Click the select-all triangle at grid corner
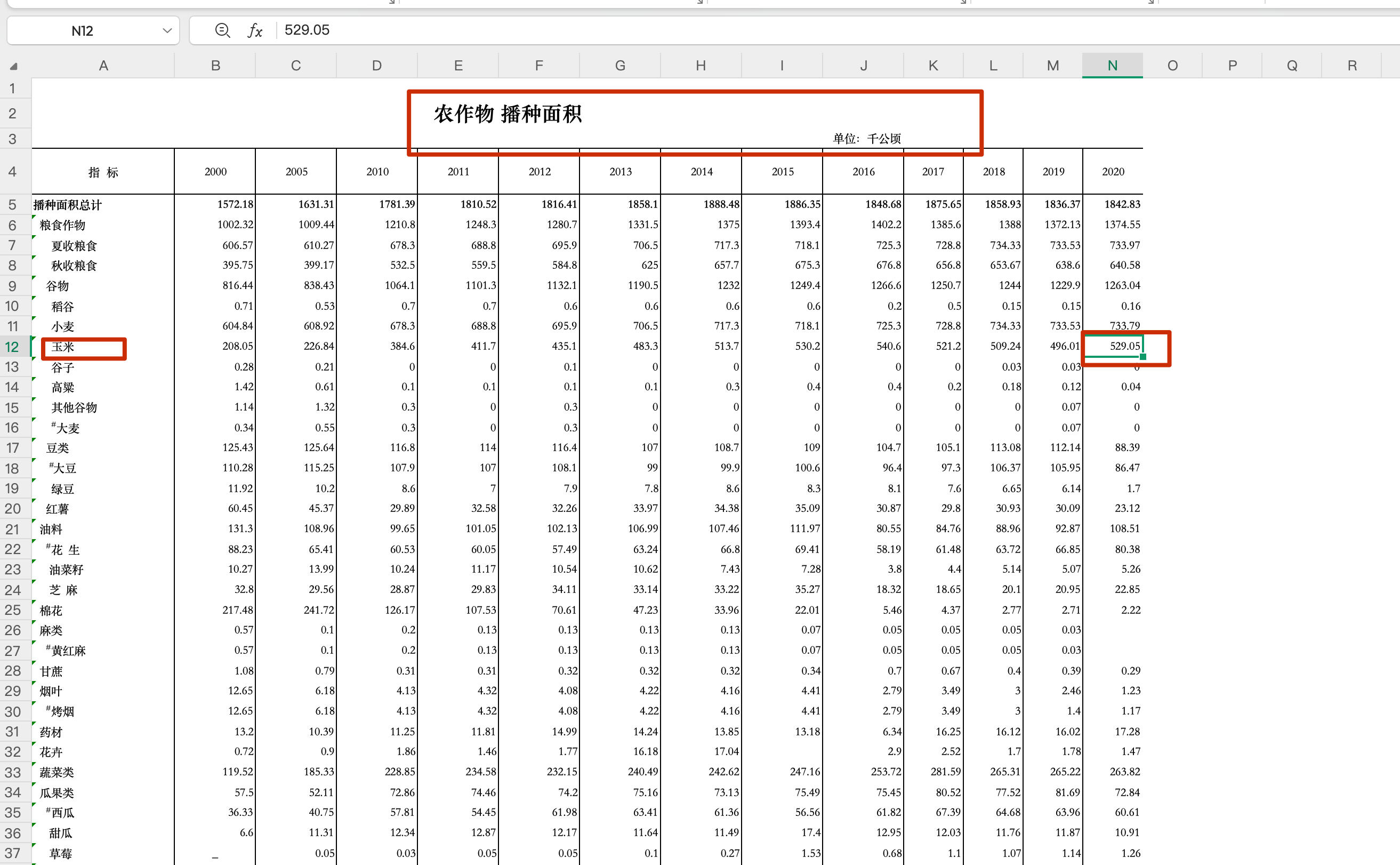The width and height of the screenshot is (1400, 865). coord(13,66)
